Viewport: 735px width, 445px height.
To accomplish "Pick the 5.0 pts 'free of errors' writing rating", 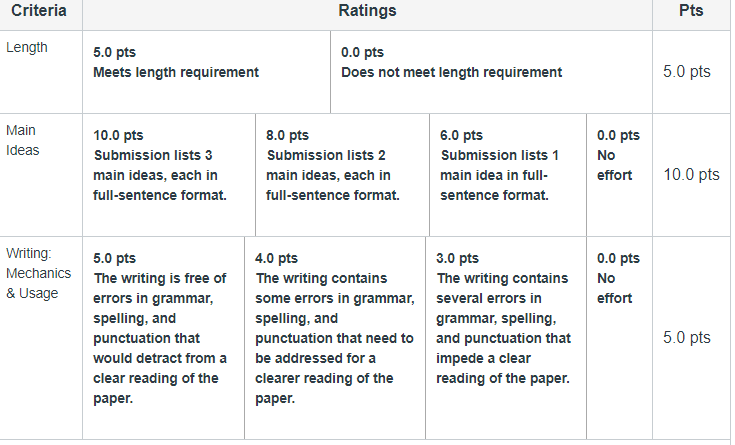I will (163, 338).
